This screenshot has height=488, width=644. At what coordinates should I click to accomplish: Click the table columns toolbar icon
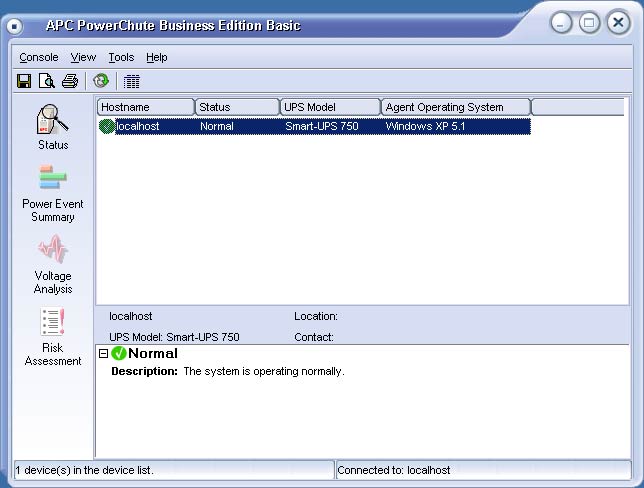point(131,81)
